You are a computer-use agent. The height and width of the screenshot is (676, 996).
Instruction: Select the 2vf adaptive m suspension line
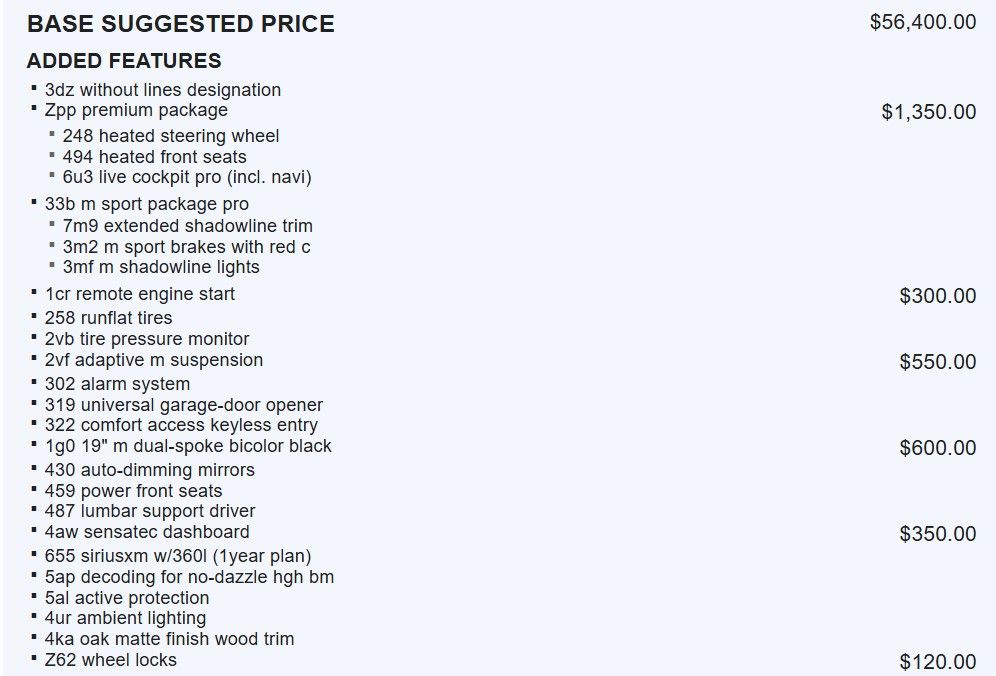[154, 360]
